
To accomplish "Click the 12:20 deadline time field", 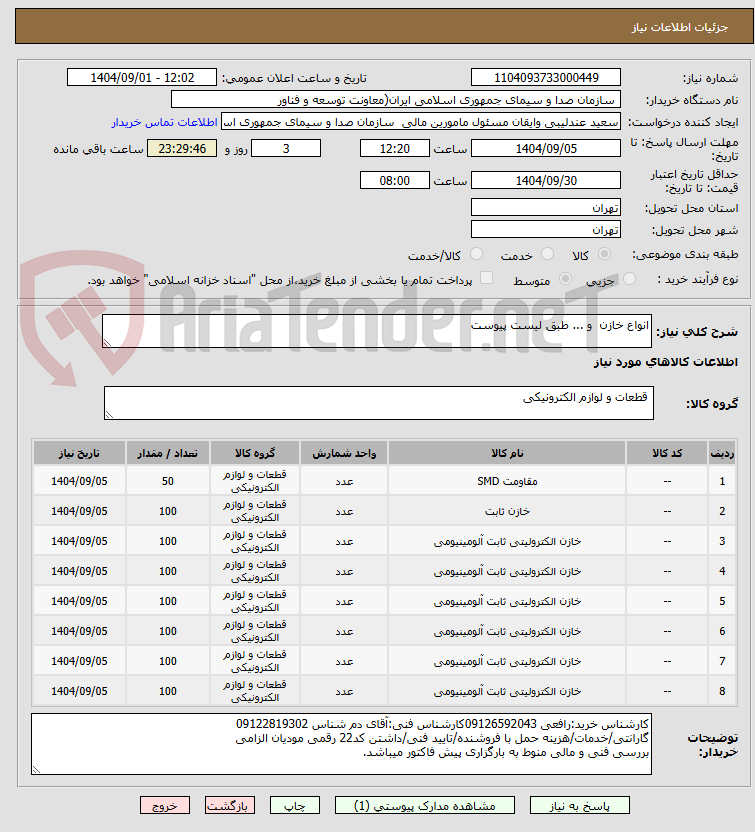I will [x=395, y=149].
